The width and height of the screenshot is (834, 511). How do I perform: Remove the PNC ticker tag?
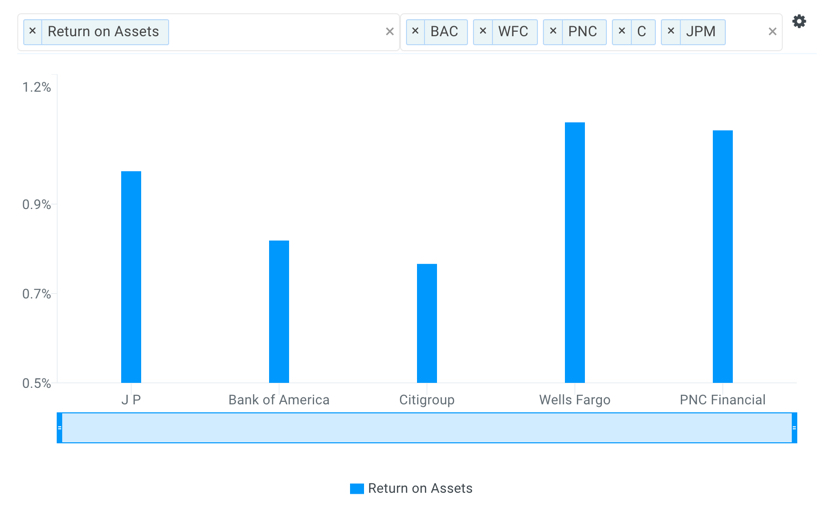[x=553, y=31]
